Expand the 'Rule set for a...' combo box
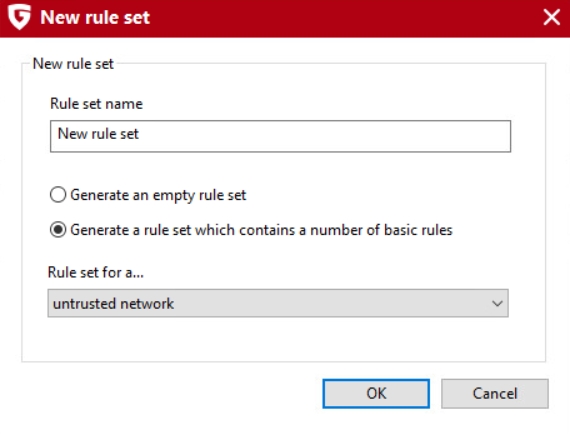Image resolution: width=570 pixels, height=434 pixels. [x=278, y=303]
